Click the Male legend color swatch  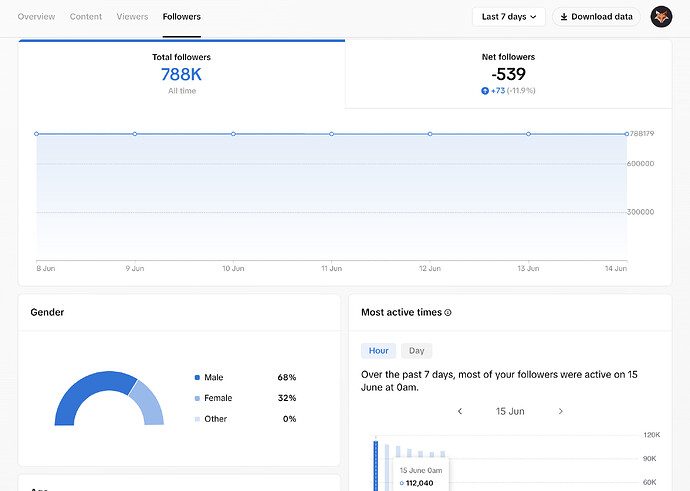click(x=197, y=377)
